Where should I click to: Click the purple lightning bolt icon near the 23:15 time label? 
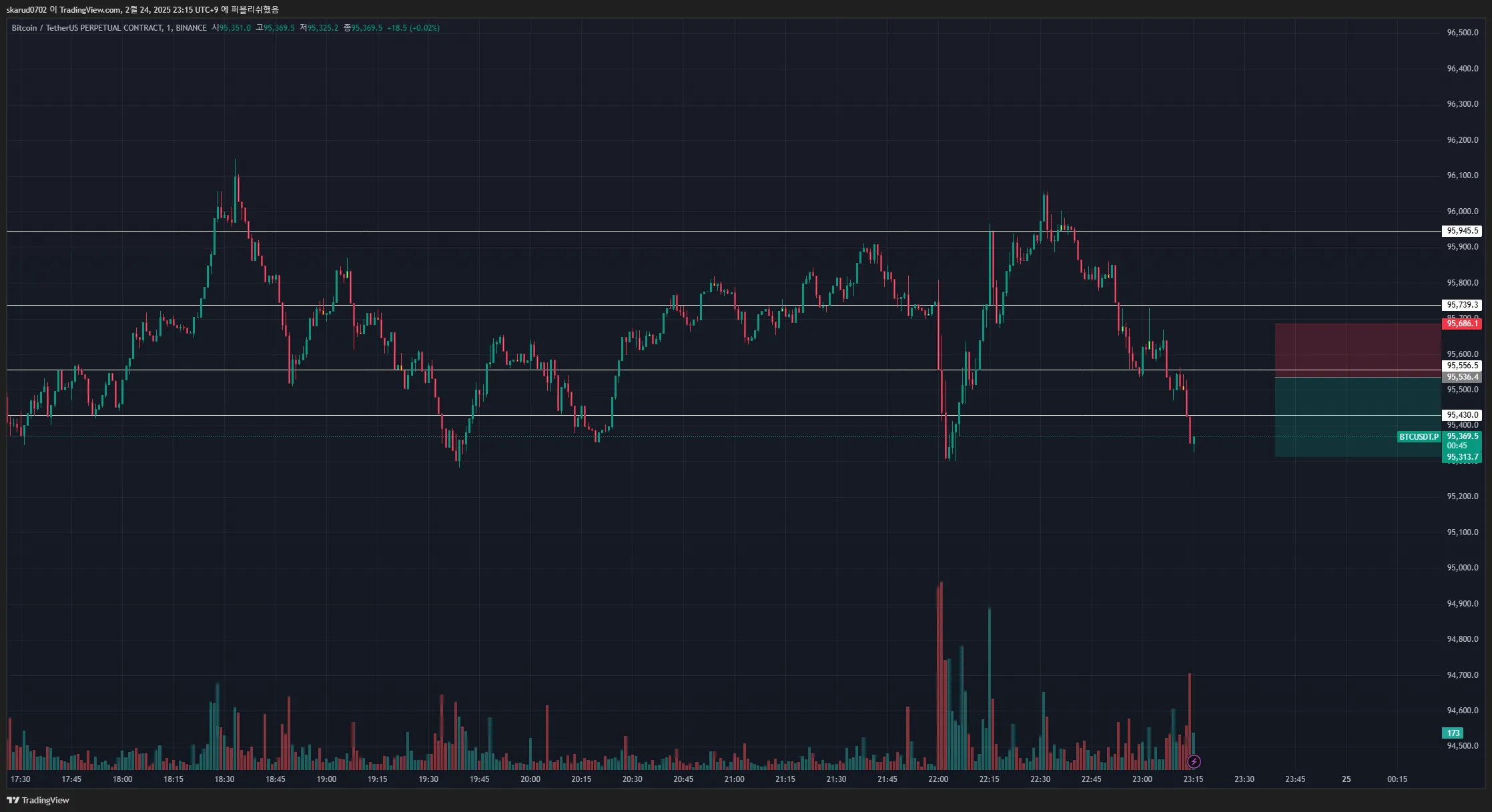point(1194,761)
